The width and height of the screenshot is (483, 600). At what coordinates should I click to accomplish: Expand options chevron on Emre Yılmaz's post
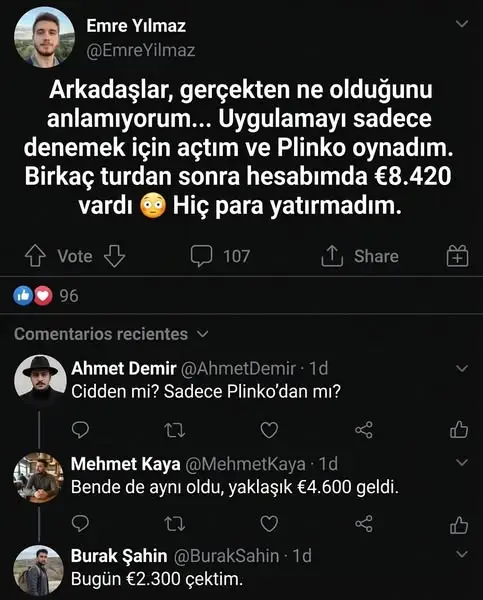(x=462, y=24)
